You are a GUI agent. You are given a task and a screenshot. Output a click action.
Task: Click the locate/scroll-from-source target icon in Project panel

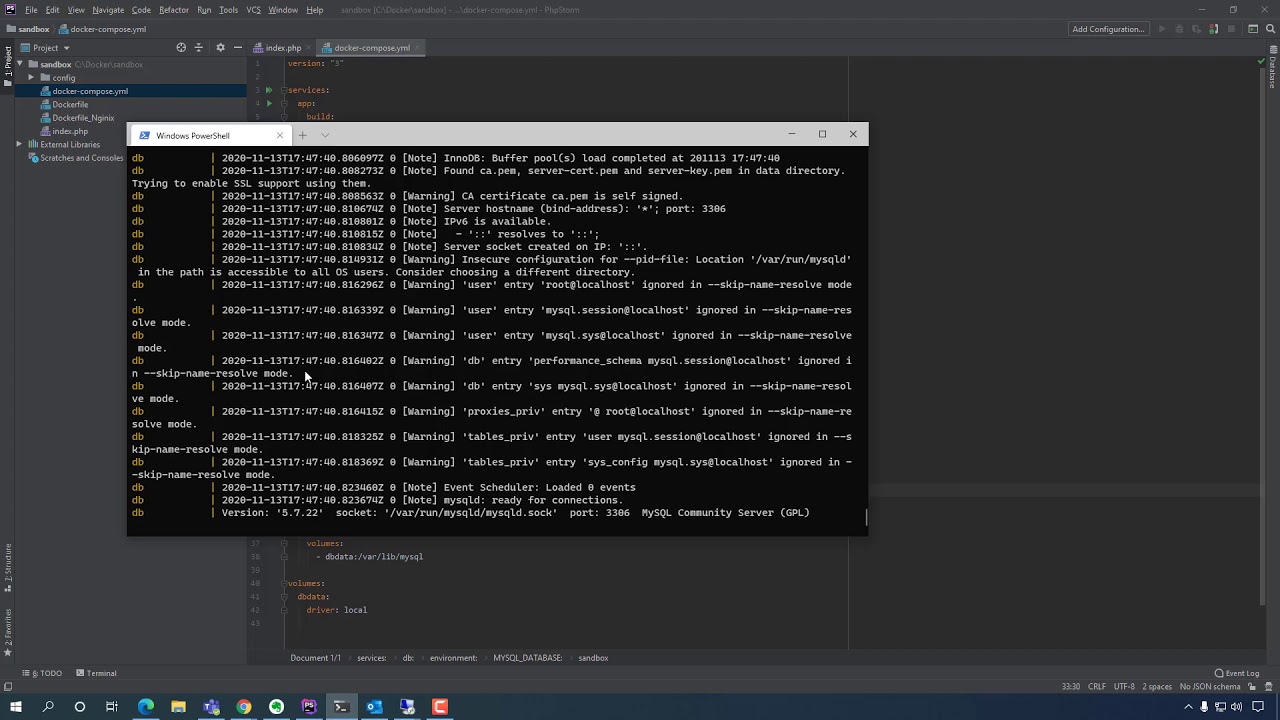coord(181,47)
